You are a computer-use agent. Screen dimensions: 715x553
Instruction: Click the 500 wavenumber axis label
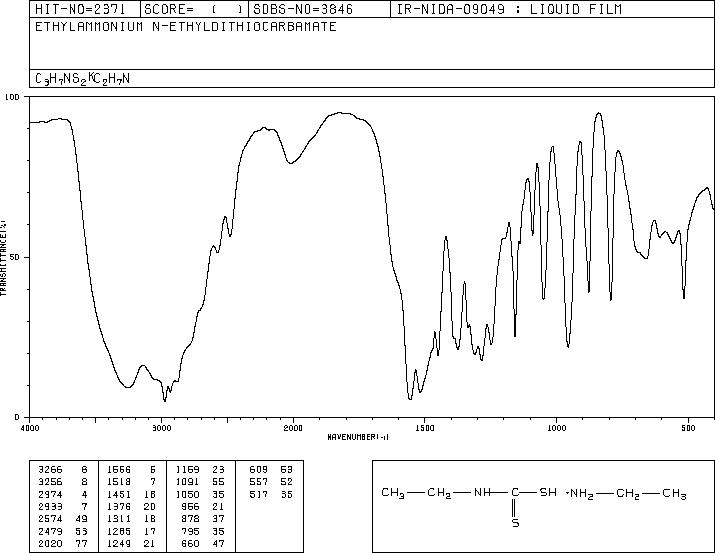click(688, 428)
